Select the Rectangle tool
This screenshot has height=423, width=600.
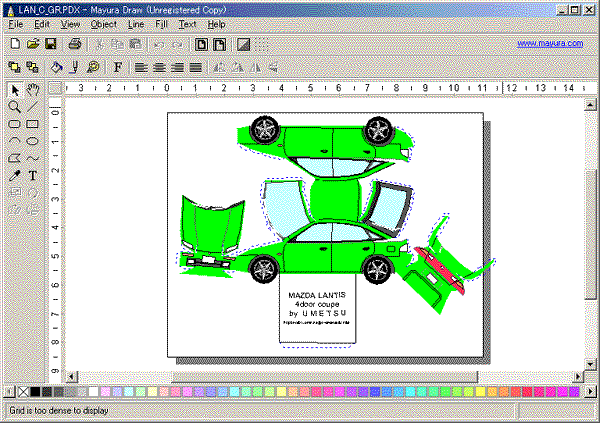pyautogui.click(x=33, y=124)
